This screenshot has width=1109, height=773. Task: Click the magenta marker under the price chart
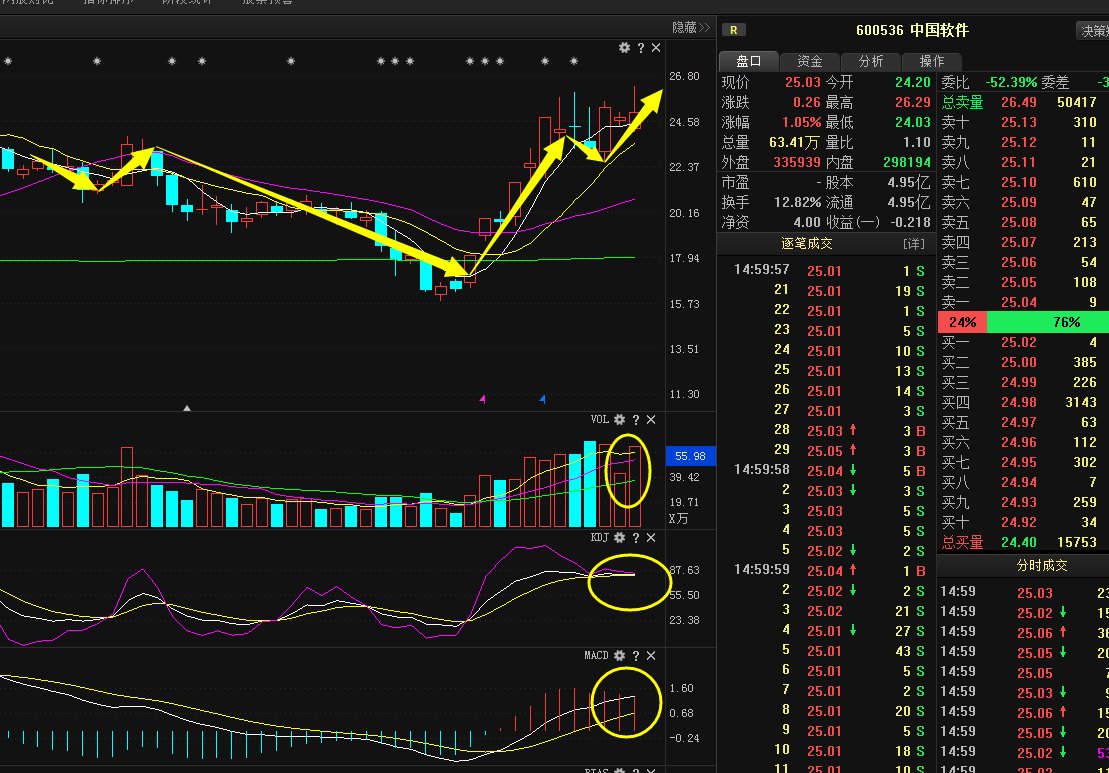(x=483, y=399)
